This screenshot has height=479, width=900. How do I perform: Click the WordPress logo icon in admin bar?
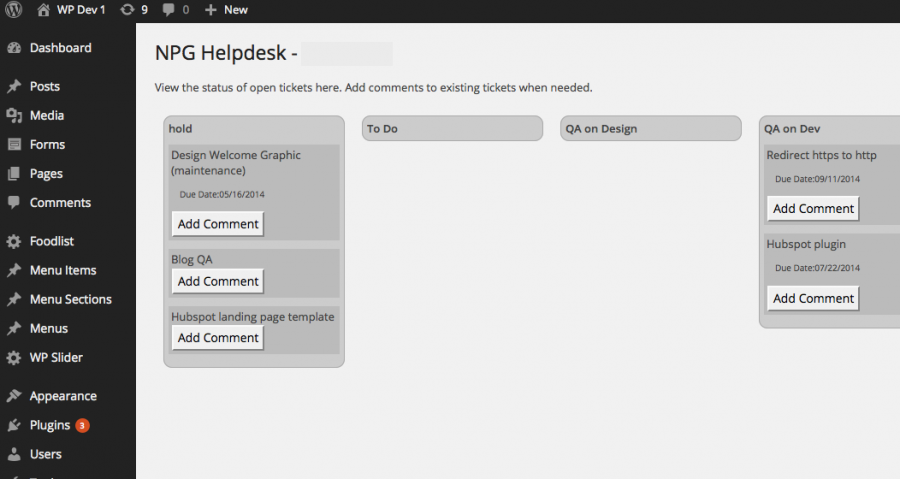click(14, 10)
